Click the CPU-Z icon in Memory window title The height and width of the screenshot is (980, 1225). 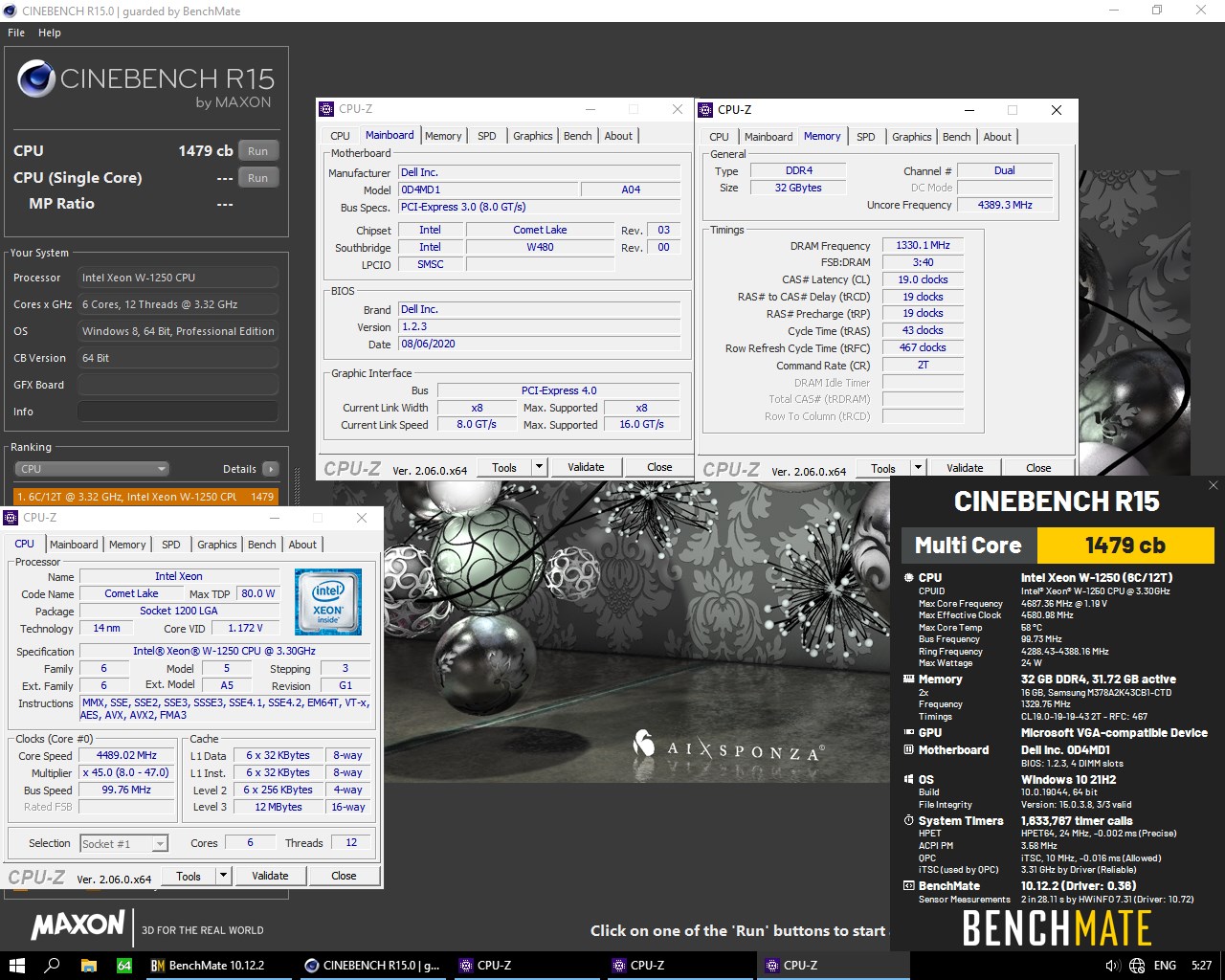[706, 110]
